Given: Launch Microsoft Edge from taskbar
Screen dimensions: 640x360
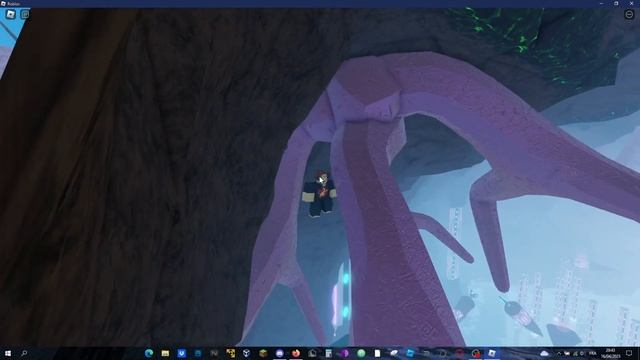Looking at the screenshot, I should [149, 353].
